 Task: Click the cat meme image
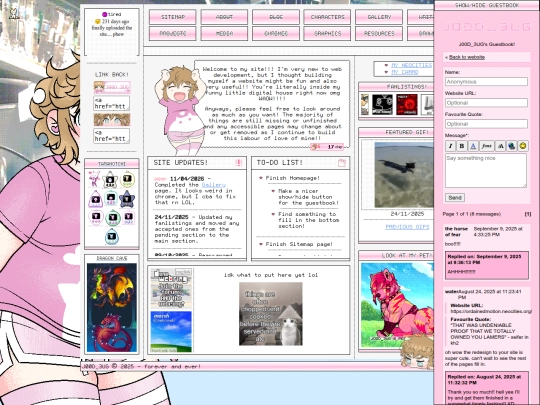(271, 314)
